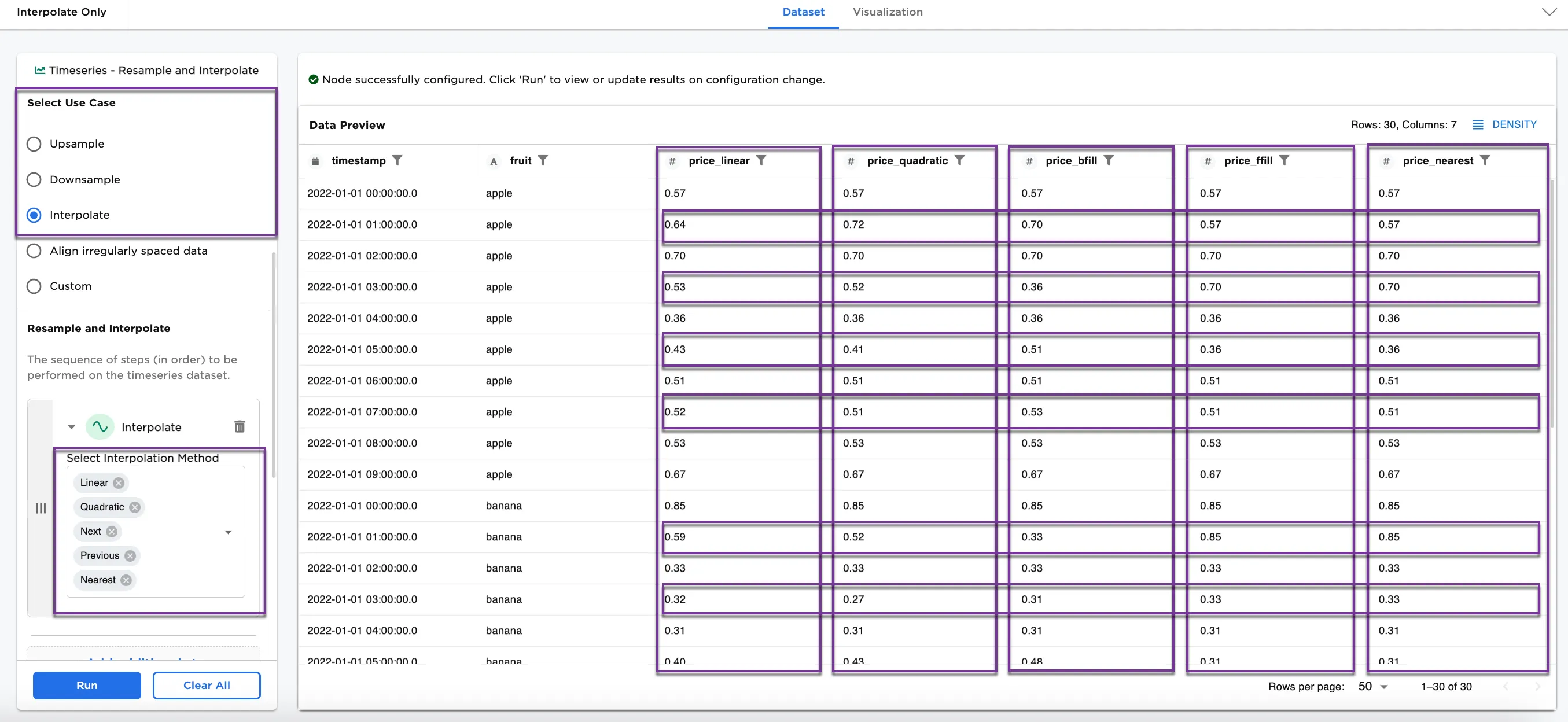1568x722 pixels.
Task: Click the price_quadratic filter funnel icon
Action: click(x=959, y=160)
